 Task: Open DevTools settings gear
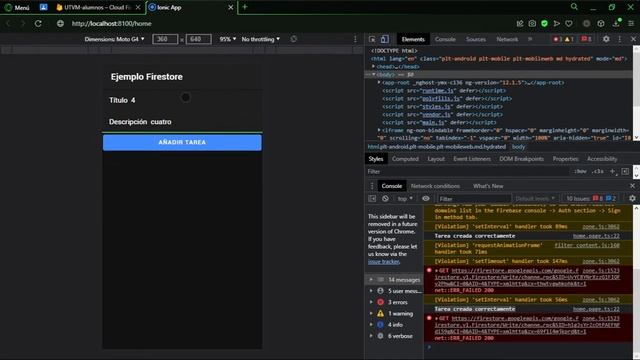tap(606, 39)
